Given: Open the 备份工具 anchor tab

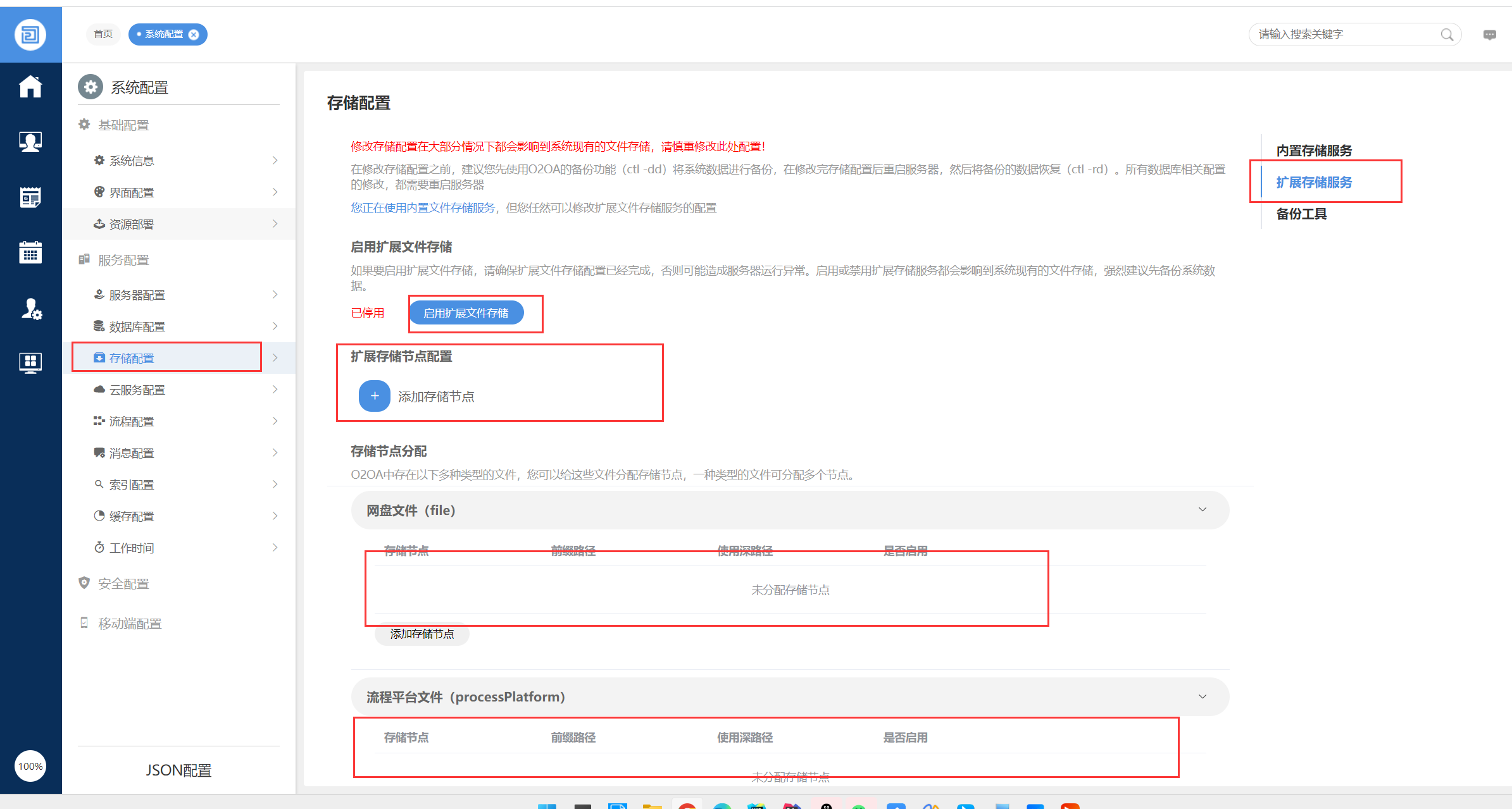Looking at the screenshot, I should click(x=1301, y=214).
